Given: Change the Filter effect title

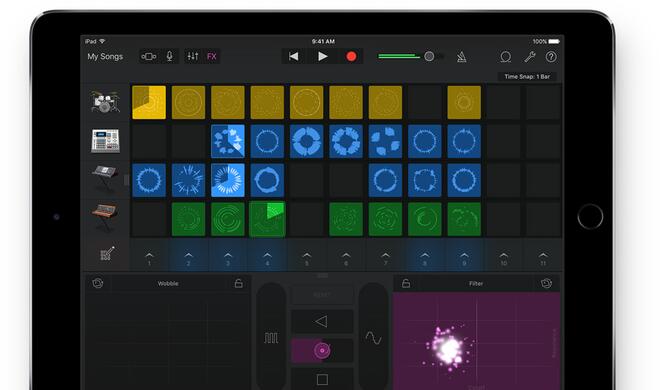Looking at the screenshot, I should (x=476, y=284).
